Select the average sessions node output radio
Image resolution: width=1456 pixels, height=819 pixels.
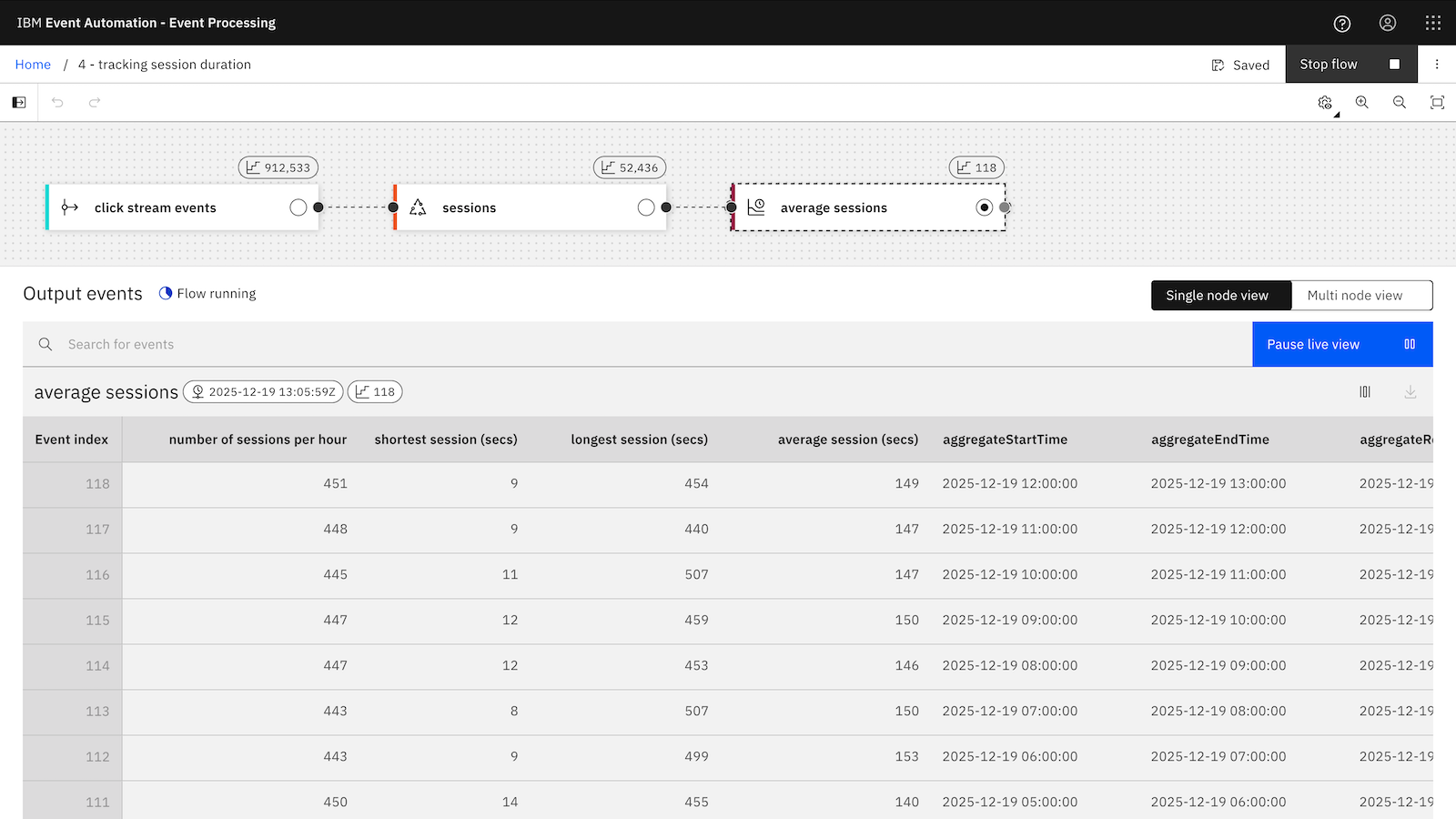(984, 207)
